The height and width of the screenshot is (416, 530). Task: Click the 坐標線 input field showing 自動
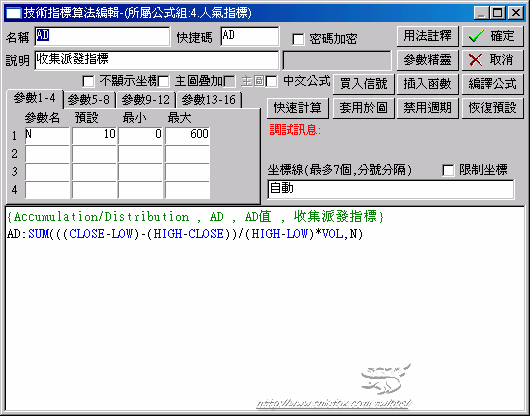click(391, 189)
